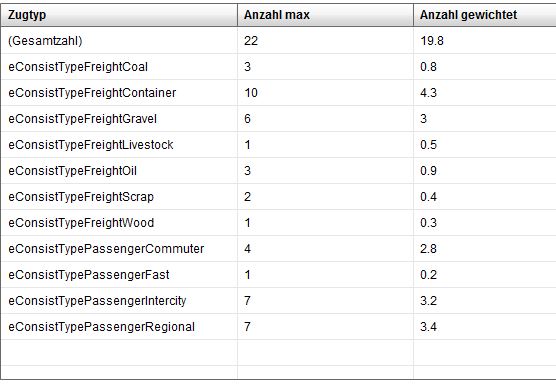Screen dimensions: 556x390
Task: Select the eConsistTypePassengerRegional row
Action: point(278,327)
